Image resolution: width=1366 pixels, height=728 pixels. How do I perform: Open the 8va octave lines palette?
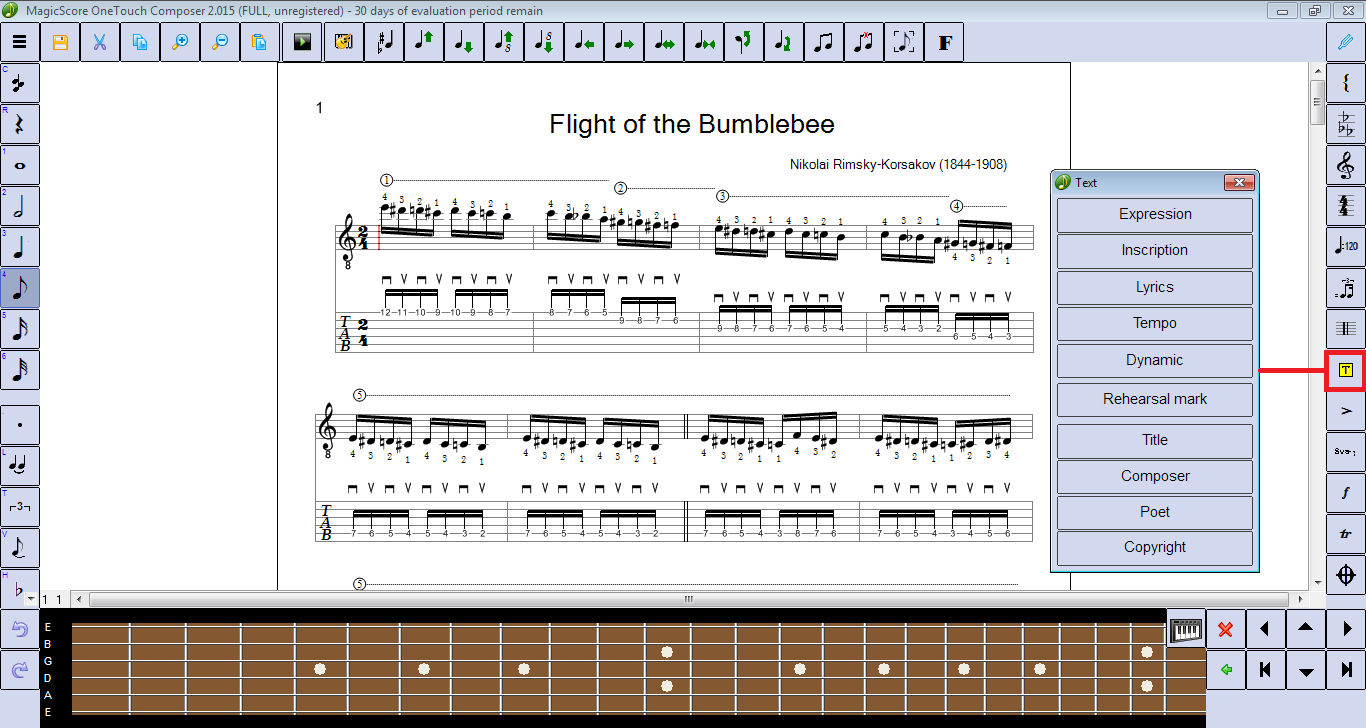pos(1346,452)
